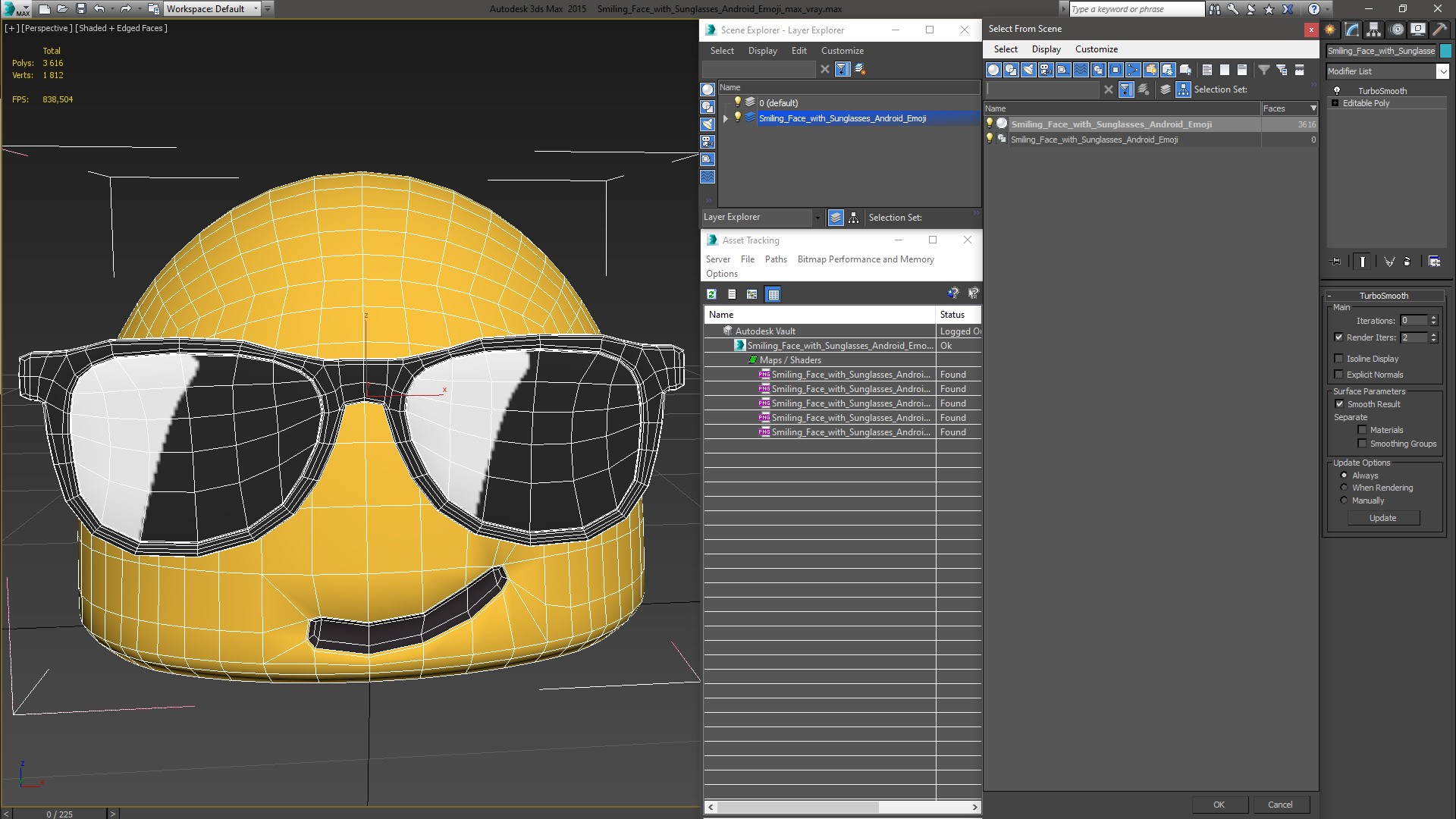Image resolution: width=1456 pixels, height=819 pixels.
Task: Open the Motion command panel tab
Action: [x=1397, y=30]
